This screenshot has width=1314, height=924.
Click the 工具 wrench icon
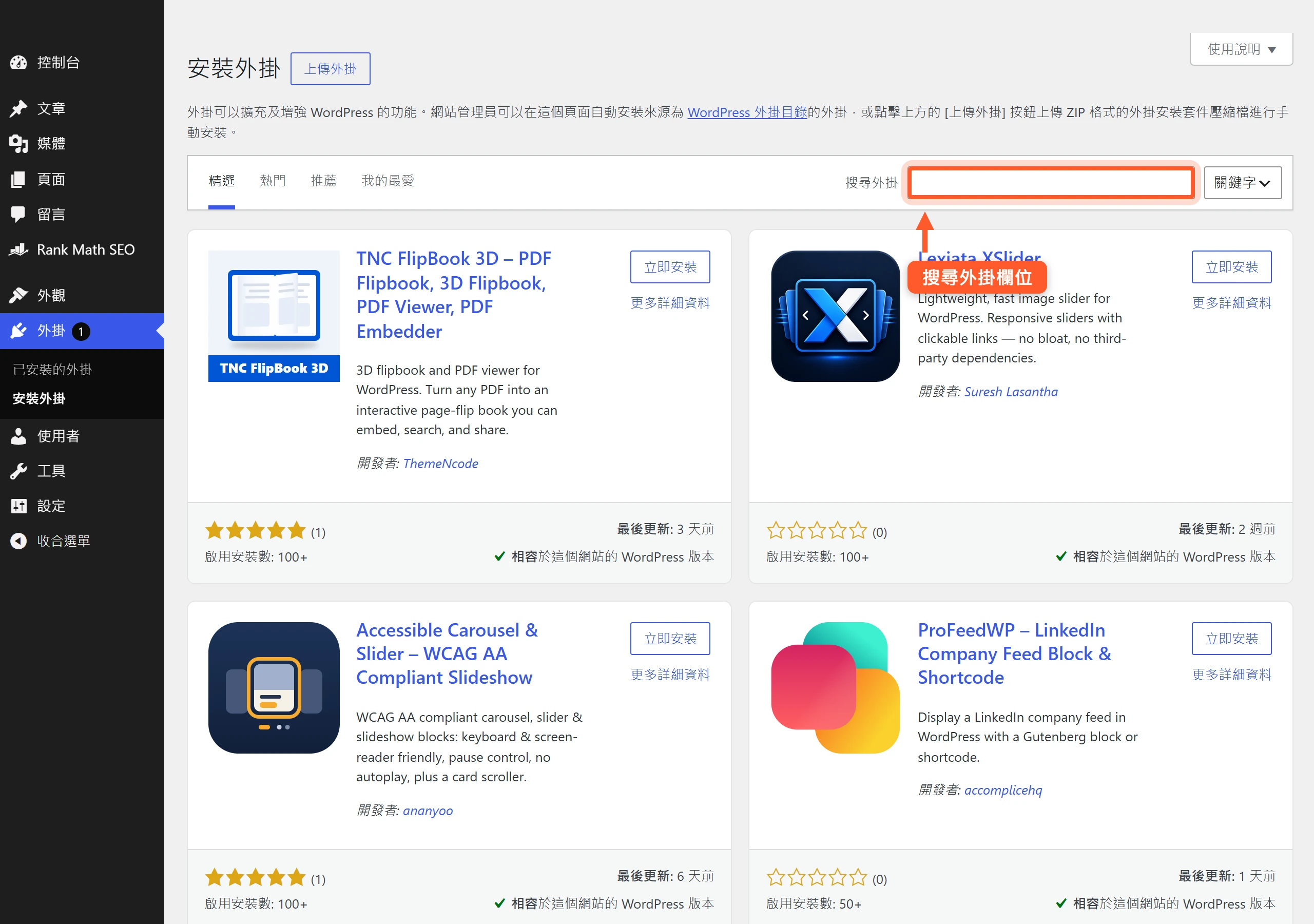pyautogui.click(x=18, y=471)
